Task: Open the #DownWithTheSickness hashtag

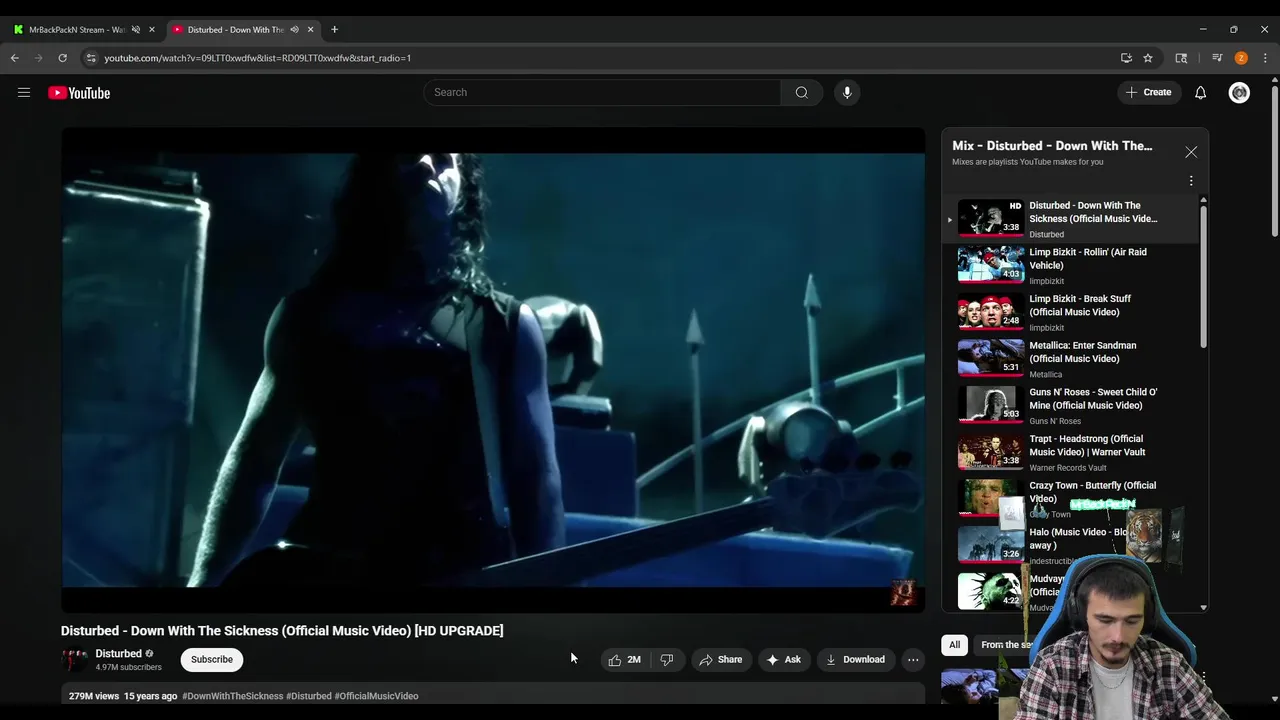Action: click(233, 696)
